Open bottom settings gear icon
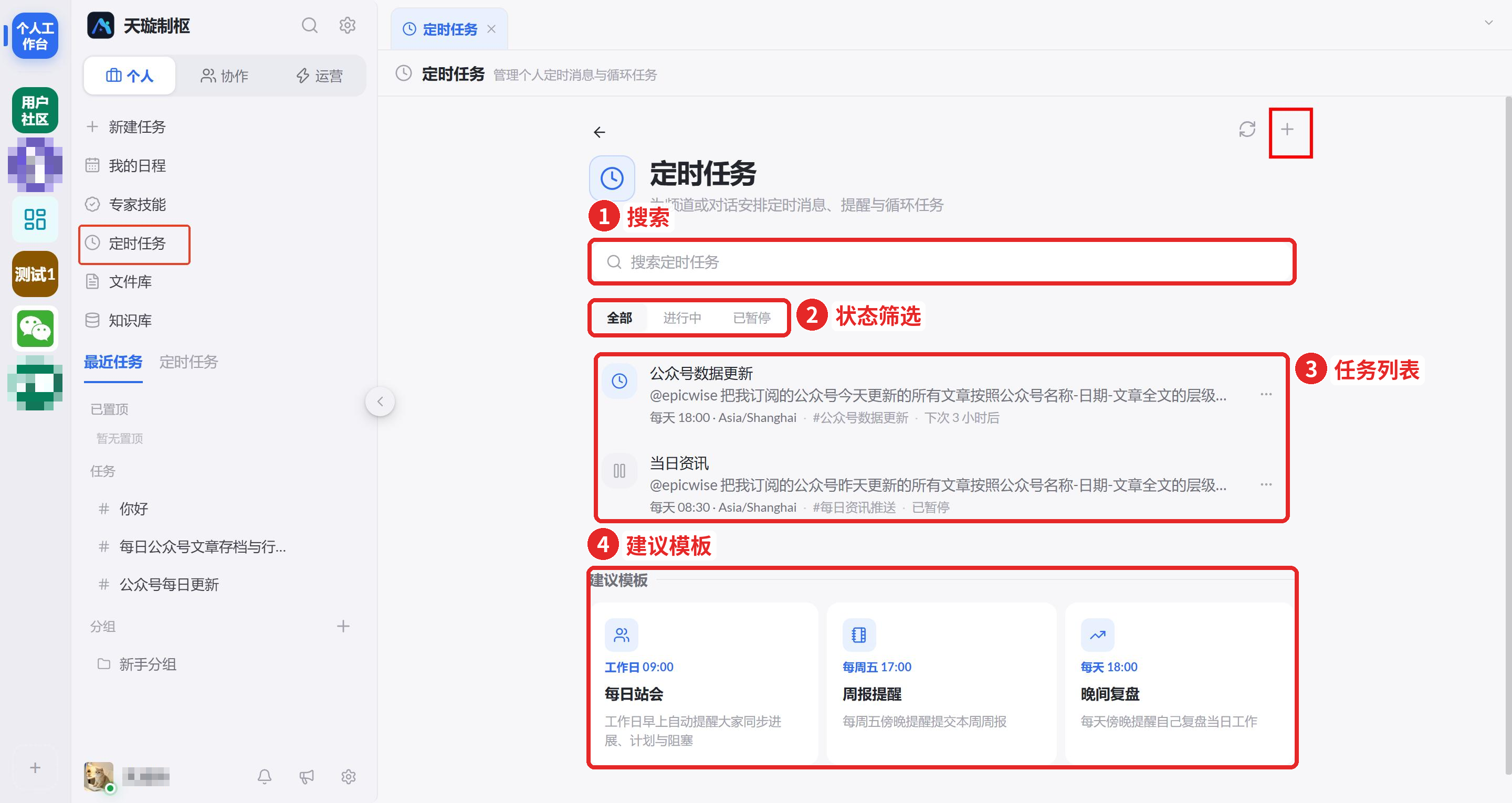This screenshot has height=803, width=1512. [349, 777]
